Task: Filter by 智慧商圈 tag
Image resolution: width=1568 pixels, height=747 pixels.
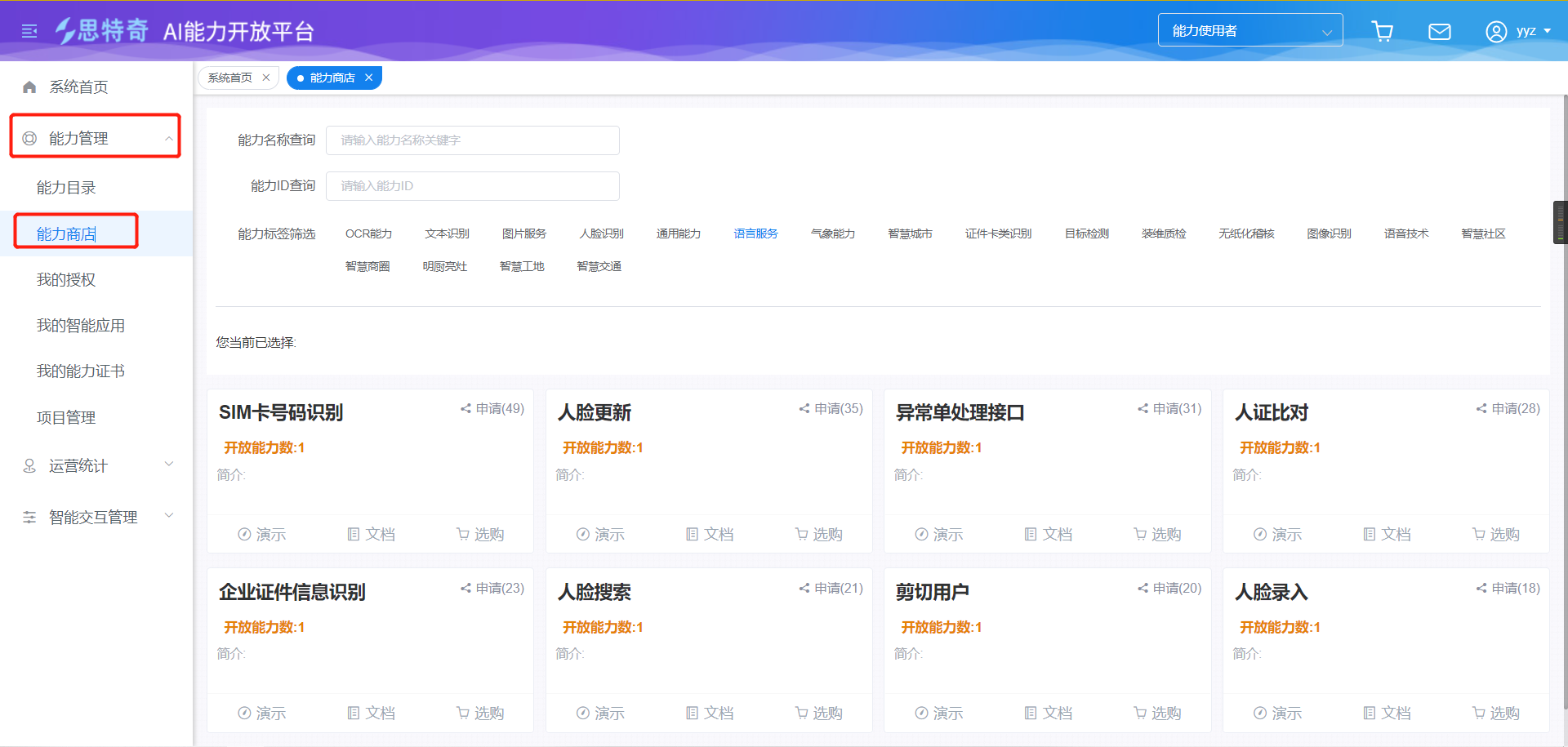Action: point(367,266)
